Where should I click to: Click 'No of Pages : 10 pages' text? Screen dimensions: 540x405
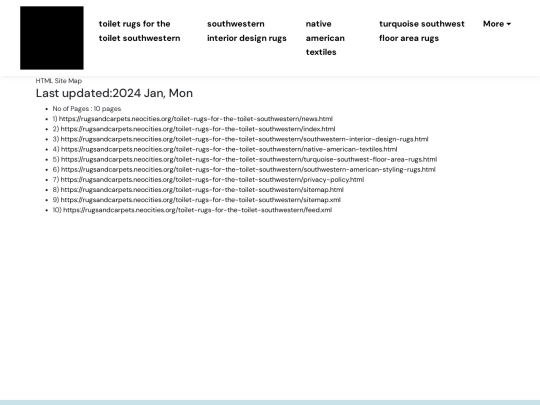(x=87, y=109)
